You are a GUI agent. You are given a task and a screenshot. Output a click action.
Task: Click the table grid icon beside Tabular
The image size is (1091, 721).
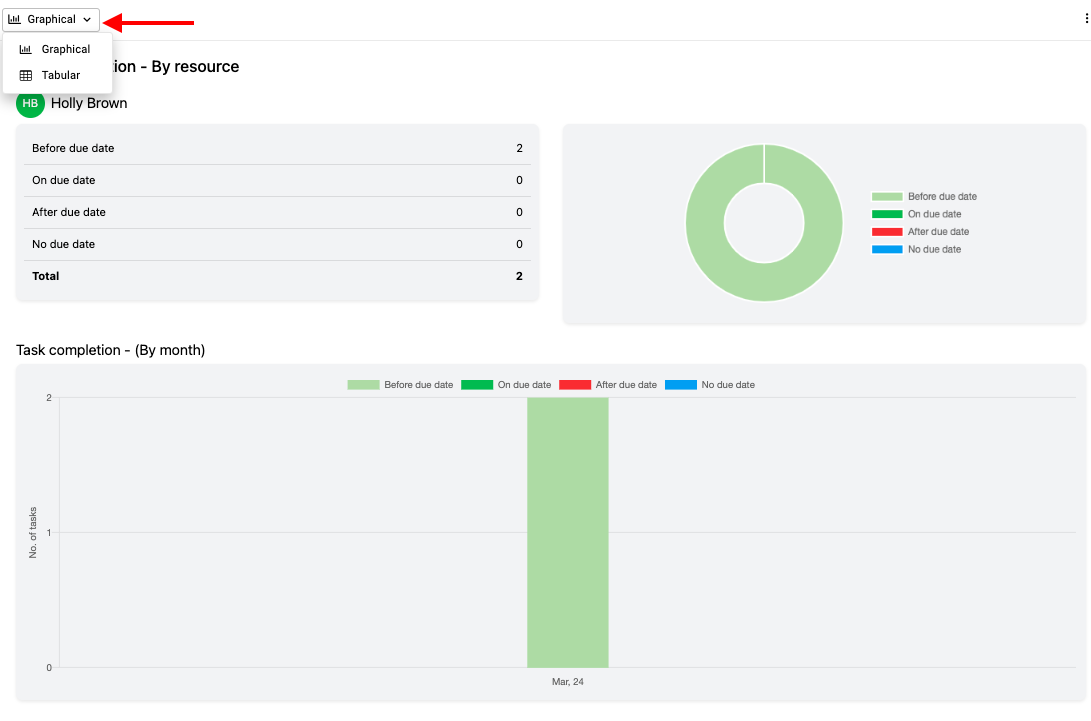coord(26,75)
